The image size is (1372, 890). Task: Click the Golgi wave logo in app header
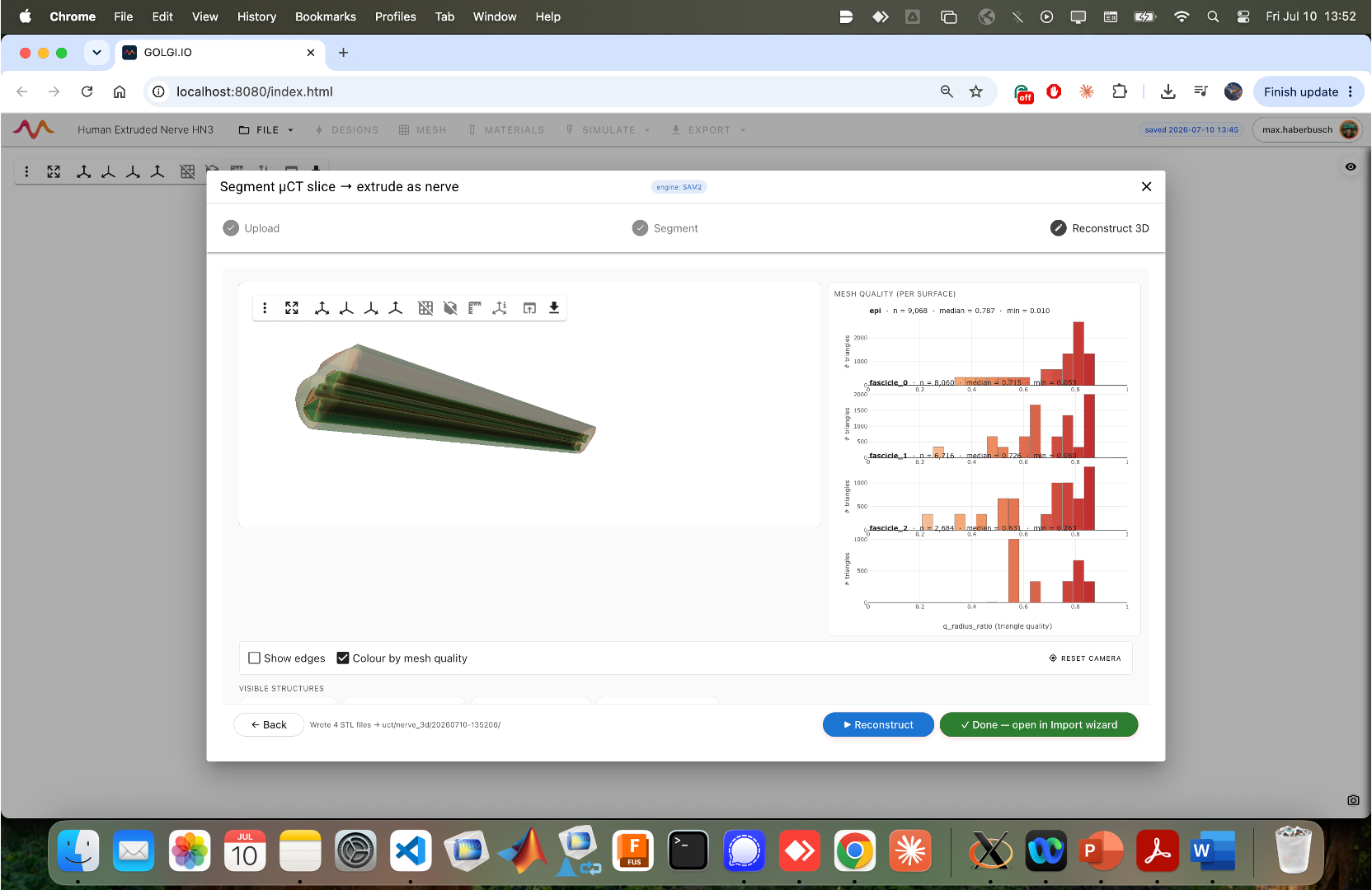(34, 129)
